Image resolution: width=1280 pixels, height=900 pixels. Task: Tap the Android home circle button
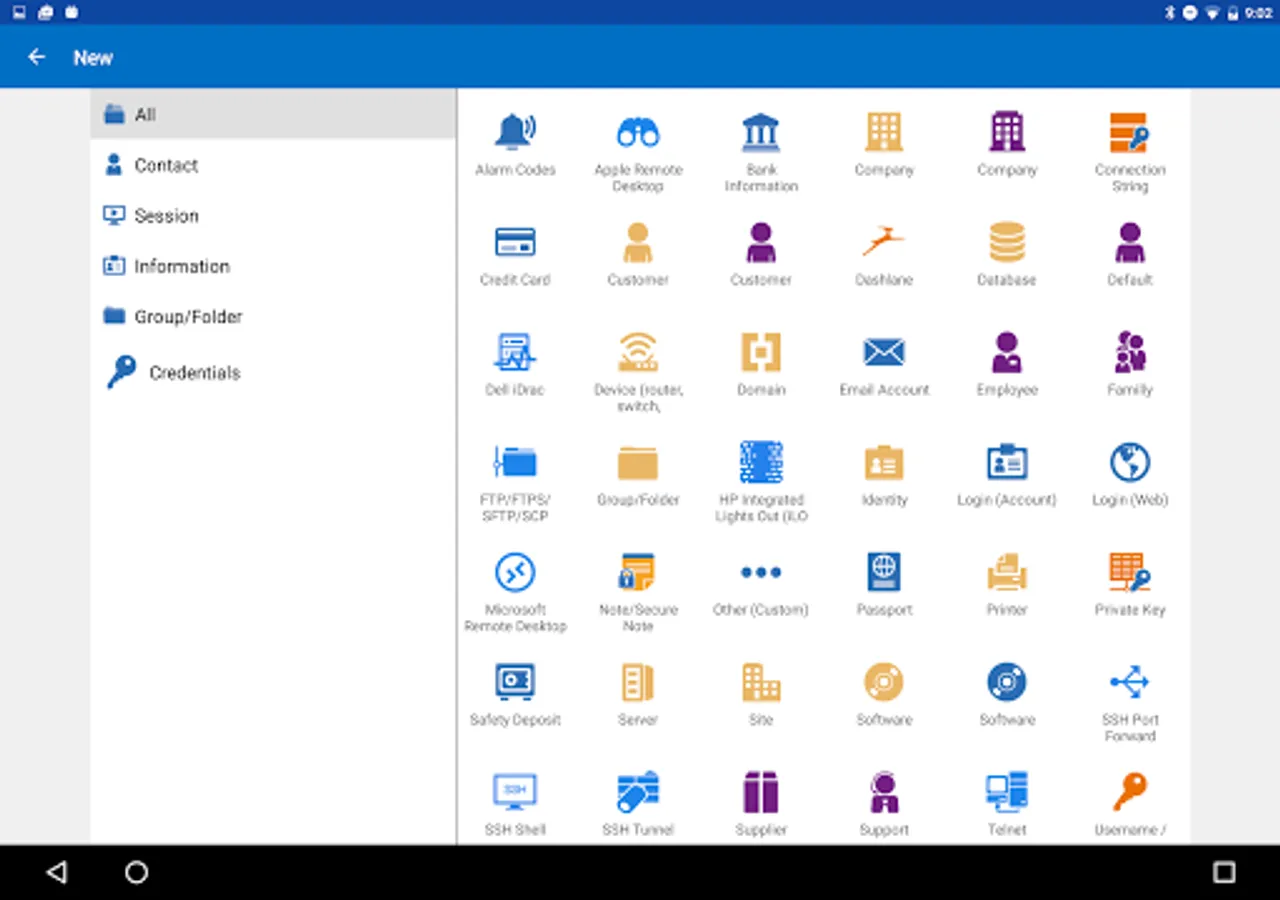(136, 872)
